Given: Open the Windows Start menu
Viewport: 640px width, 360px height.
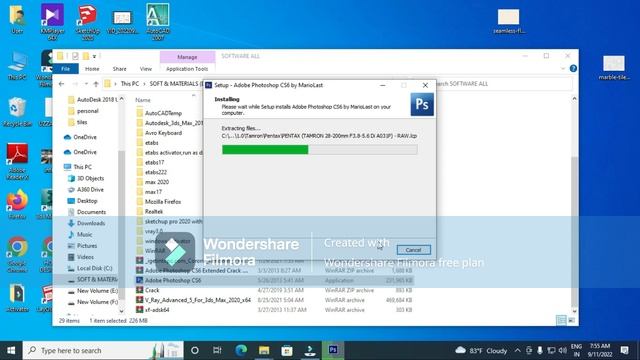Looking at the screenshot, I should click(11, 350).
